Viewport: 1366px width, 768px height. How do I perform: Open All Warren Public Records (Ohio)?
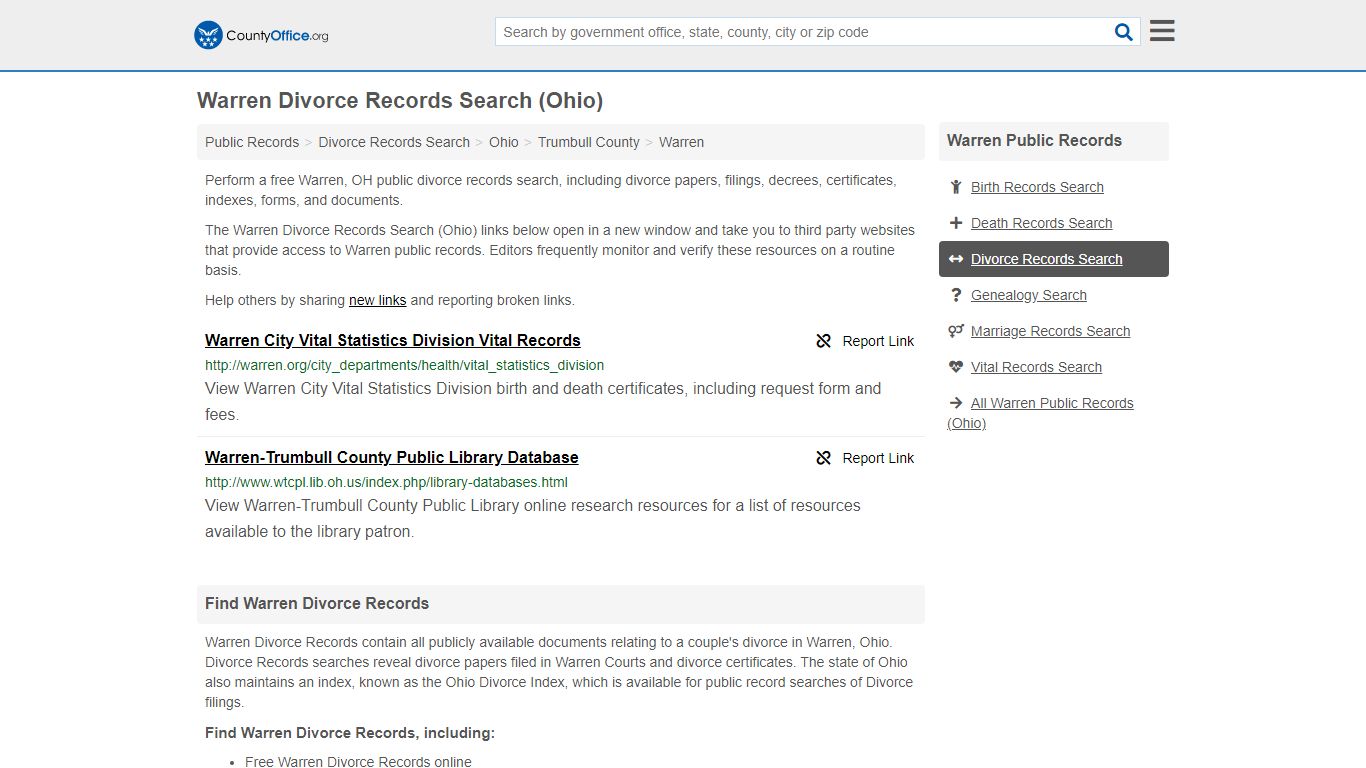[x=1040, y=413]
